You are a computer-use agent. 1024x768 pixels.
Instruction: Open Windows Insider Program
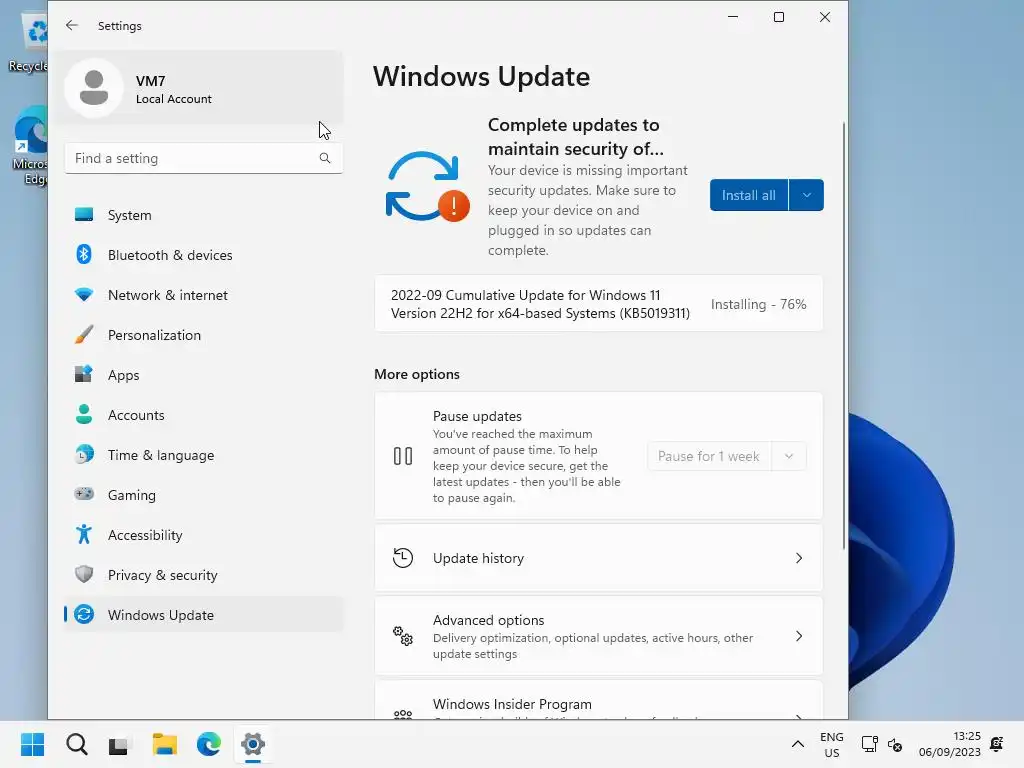click(x=598, y=700)
